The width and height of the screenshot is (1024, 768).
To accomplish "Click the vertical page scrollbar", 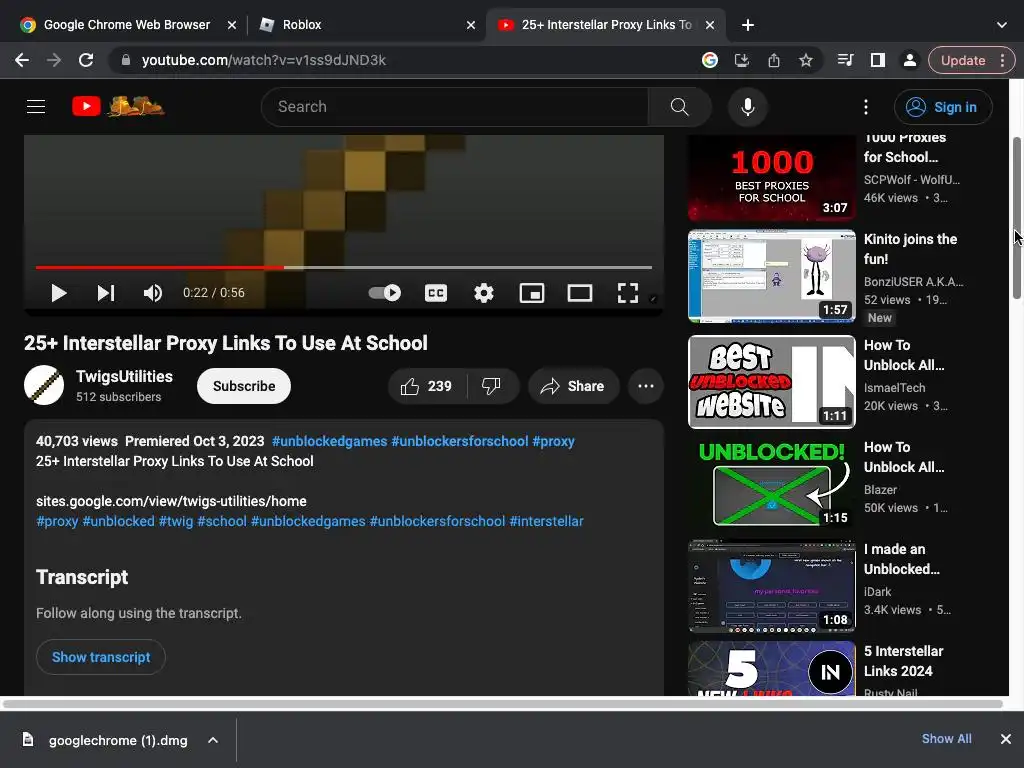I will point(1017,217).
